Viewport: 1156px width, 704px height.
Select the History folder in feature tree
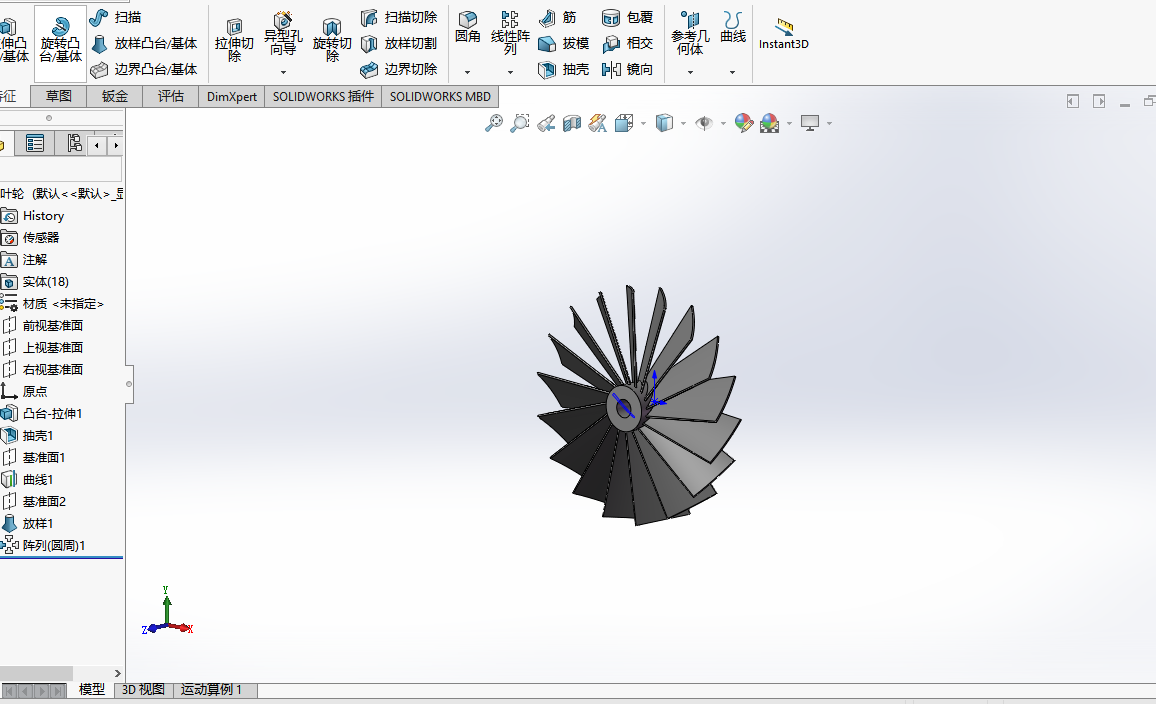[x=33, y=216]
